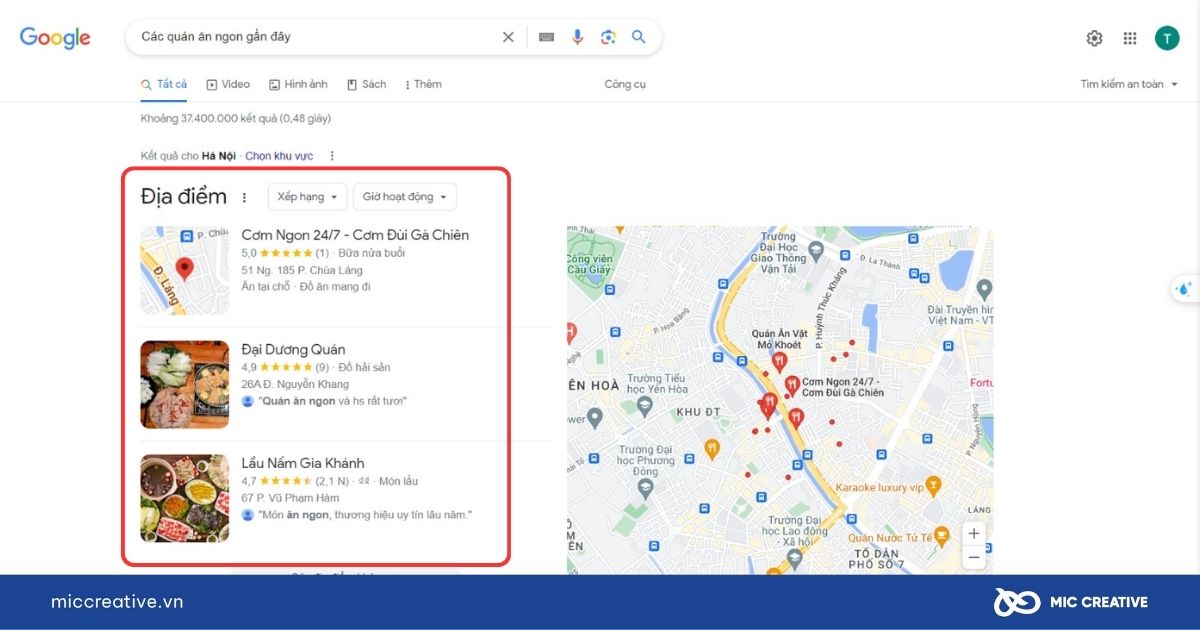Click the address 26A Đ. Nguyễn Khang
The image size is (1200, 630).
pos(295,384)
